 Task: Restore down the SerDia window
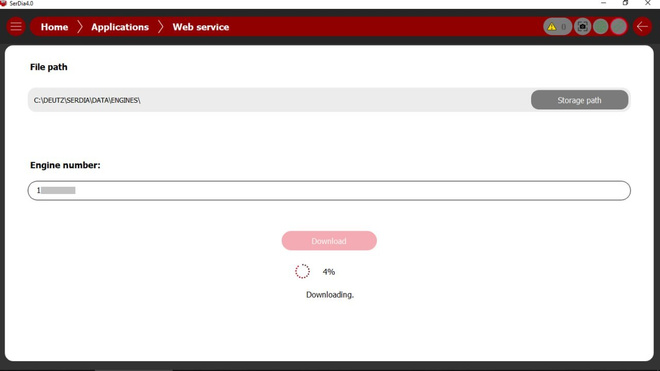(625, 3)
